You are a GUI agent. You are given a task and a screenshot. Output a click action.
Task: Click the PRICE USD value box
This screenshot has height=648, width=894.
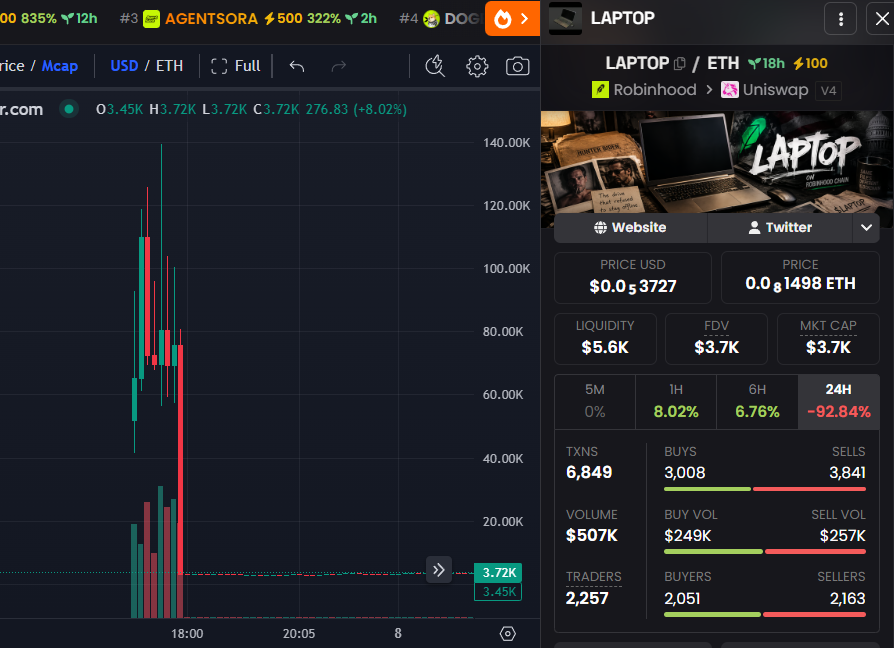click(633, 278)
